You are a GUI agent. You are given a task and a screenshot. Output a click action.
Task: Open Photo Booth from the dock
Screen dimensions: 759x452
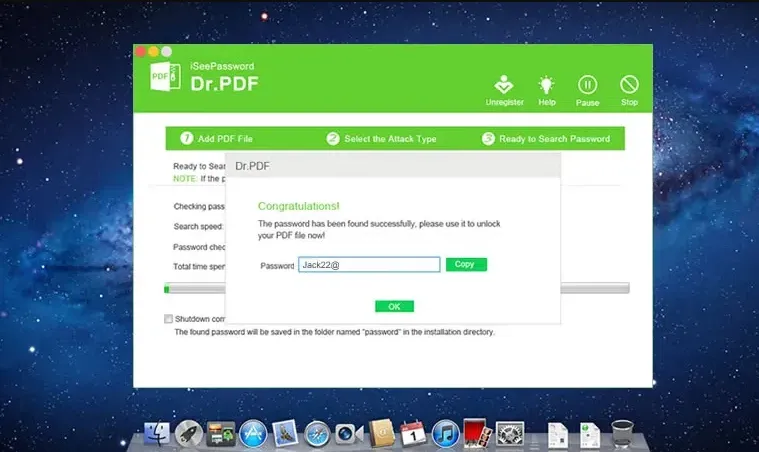[x=477, y=433]
